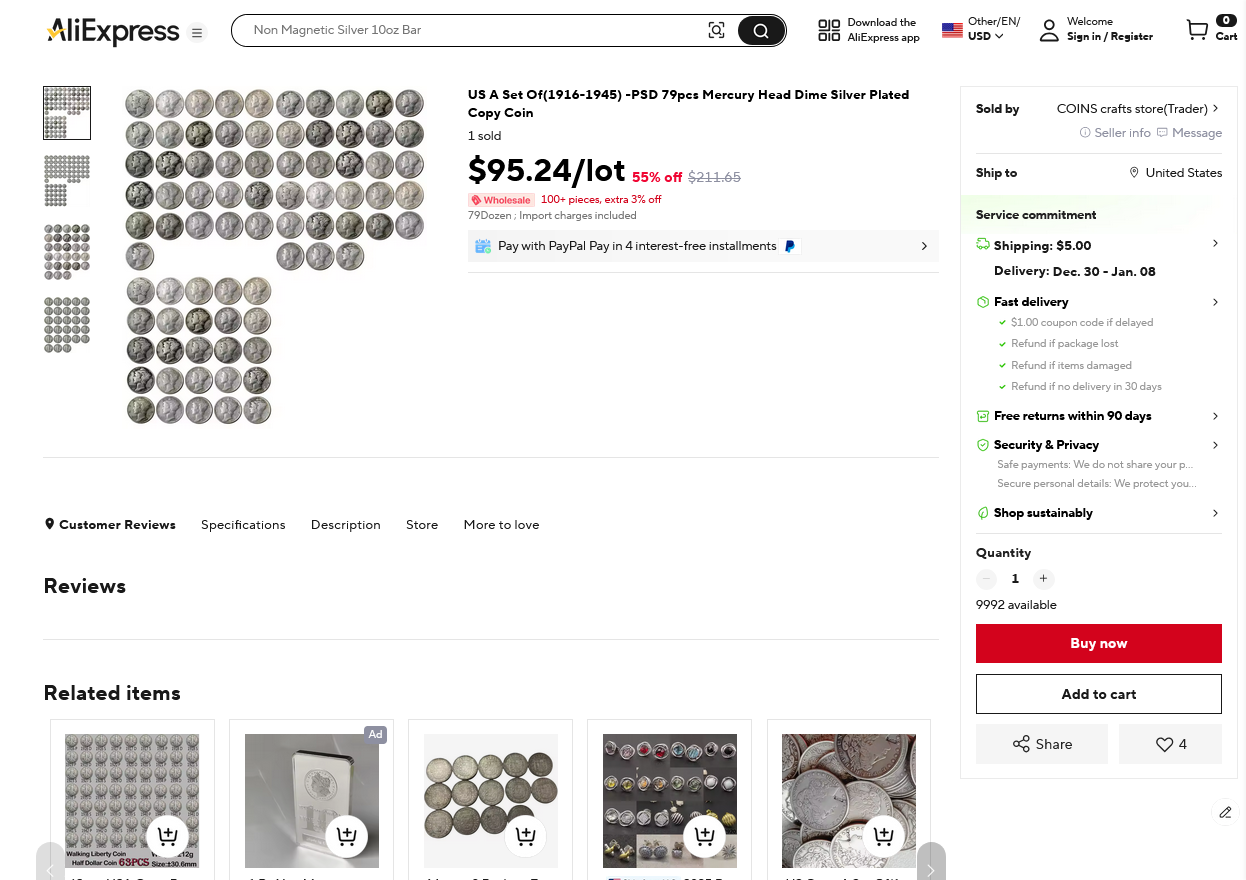This screenshot has height=880, width=1246.
Task: Click the US flag language icon
Action: [x=952, y=30]
